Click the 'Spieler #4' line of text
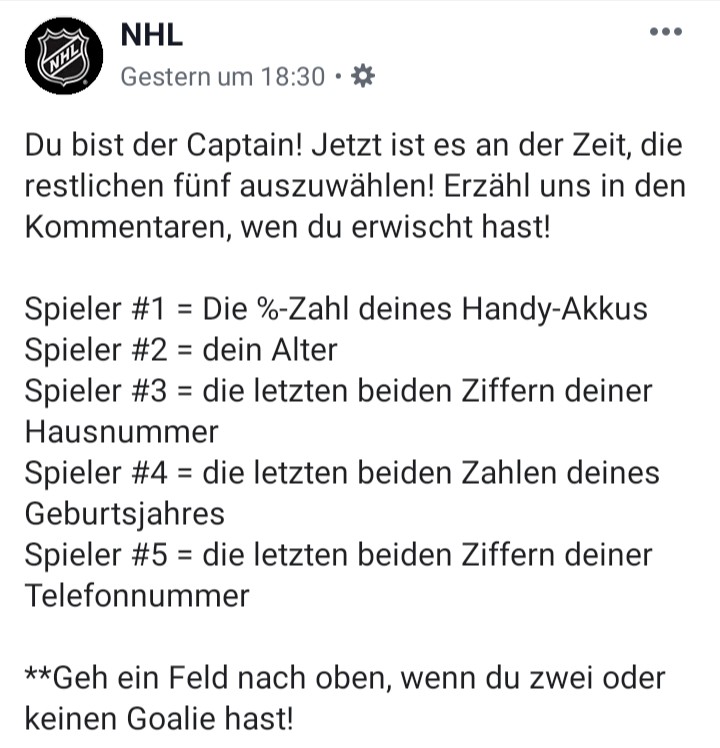Viewport: 720px width, 748px height. pyautogui.click(x=342, y=472)
